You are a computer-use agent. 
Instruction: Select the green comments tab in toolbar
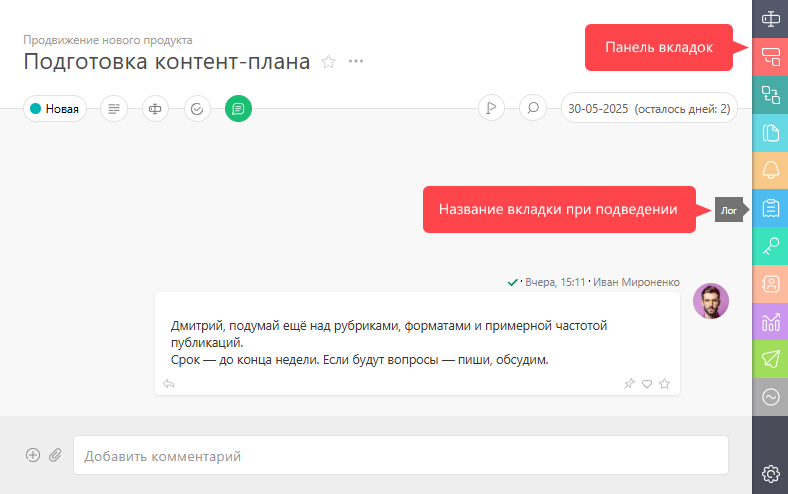pyautogui.click(x=238, y=109)
